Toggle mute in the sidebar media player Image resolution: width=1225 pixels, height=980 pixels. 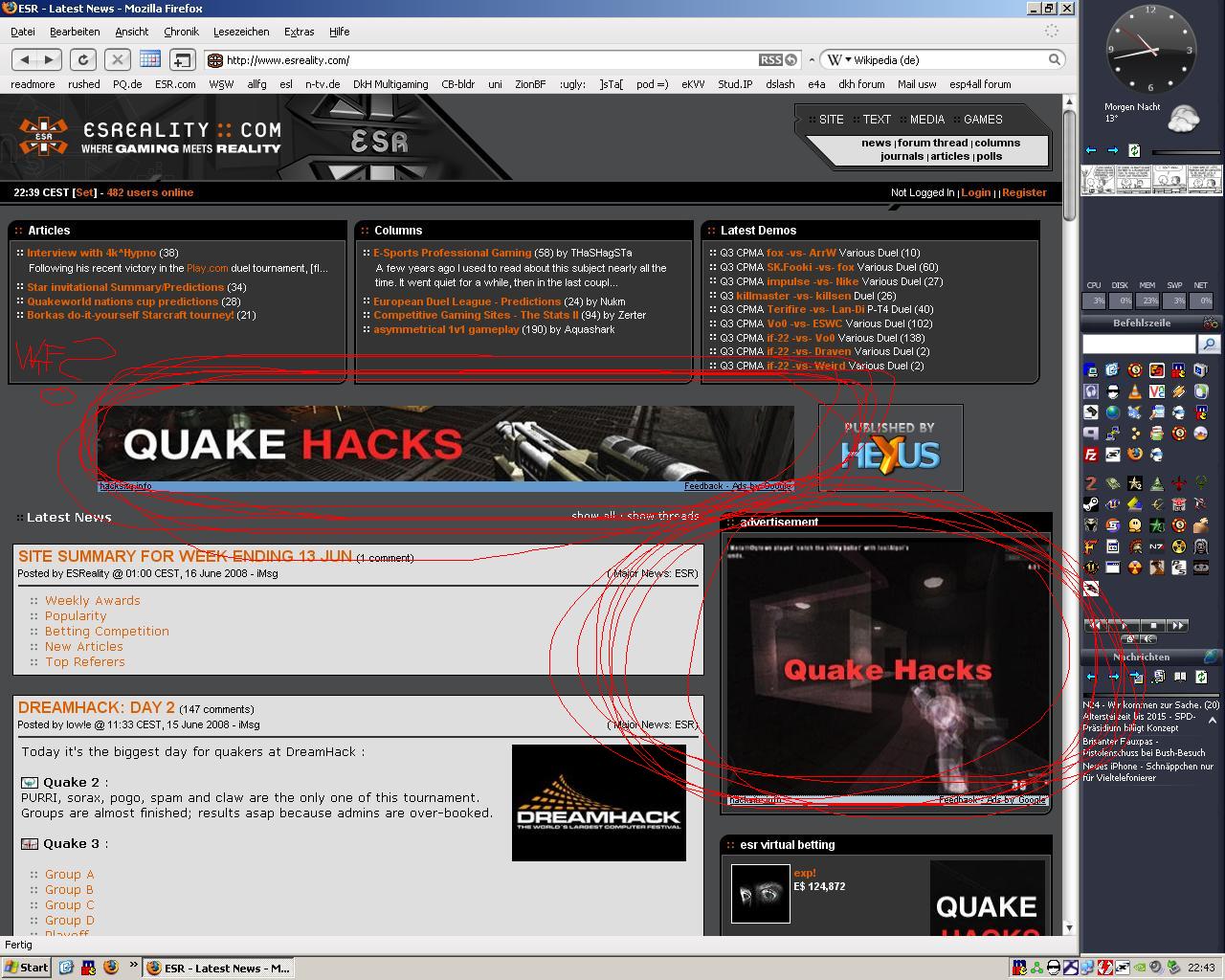[x=1149, y=638]
